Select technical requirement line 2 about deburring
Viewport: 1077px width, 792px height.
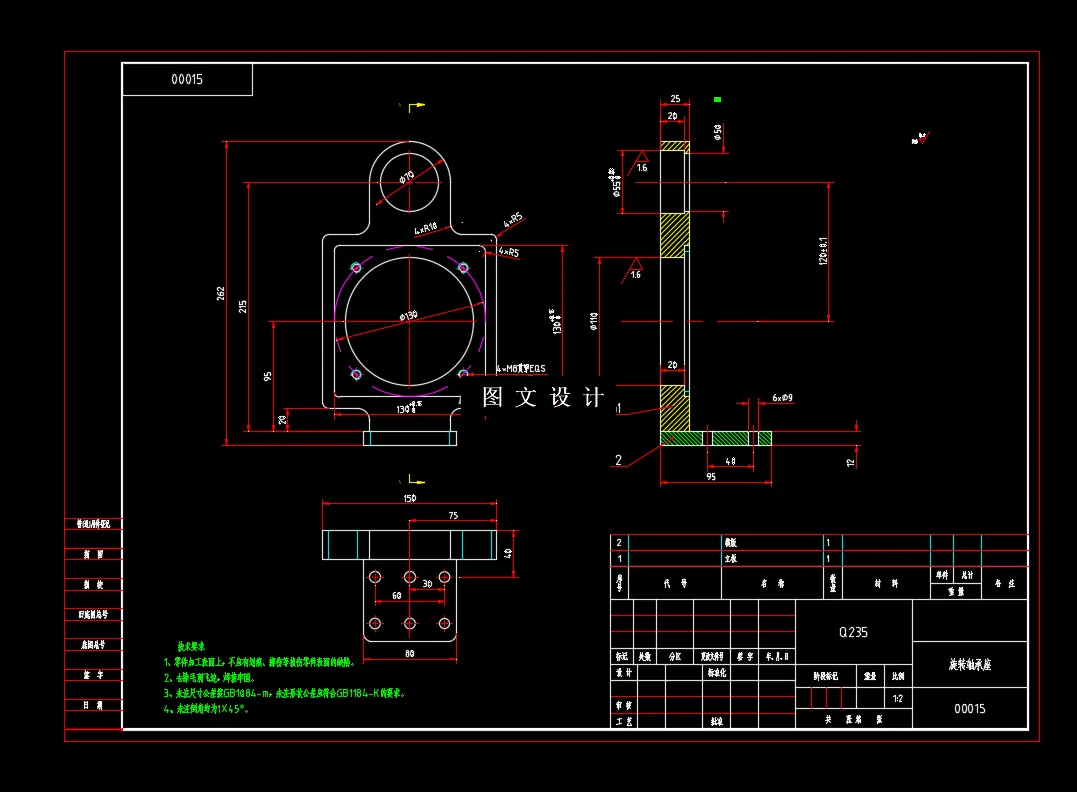click(209, 677)
